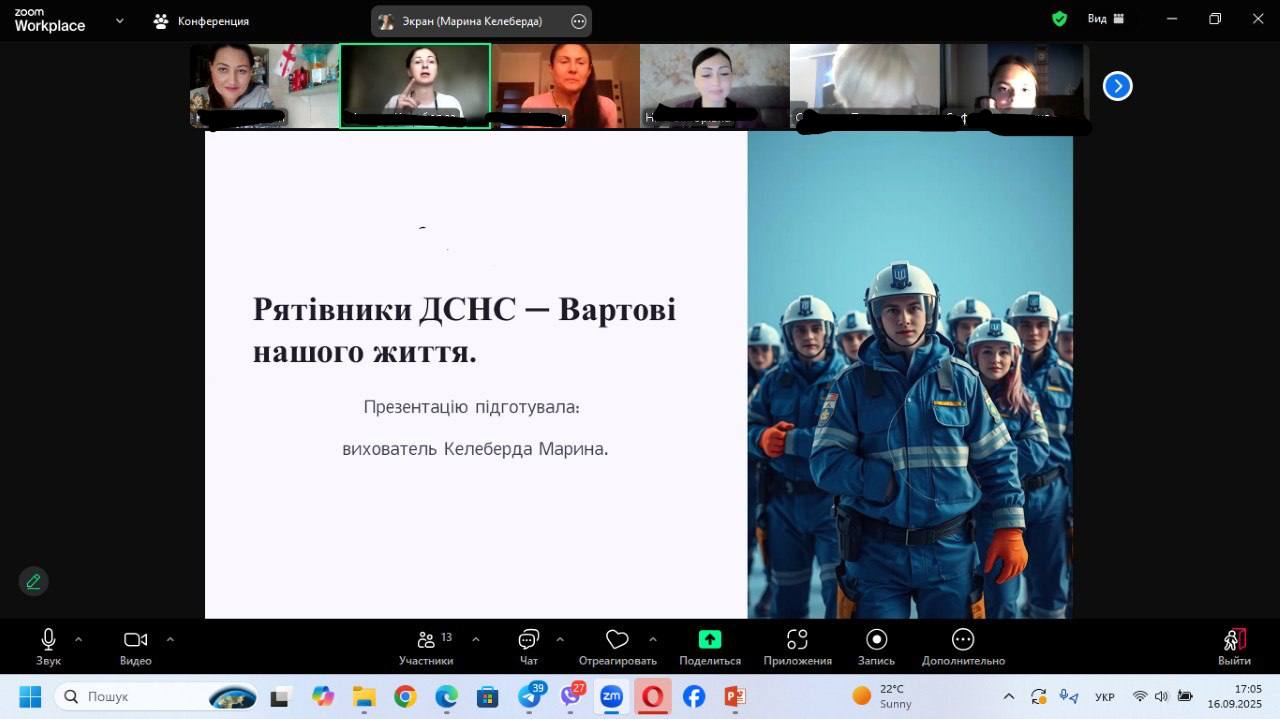Open the React emoji button

coord(617,645)
